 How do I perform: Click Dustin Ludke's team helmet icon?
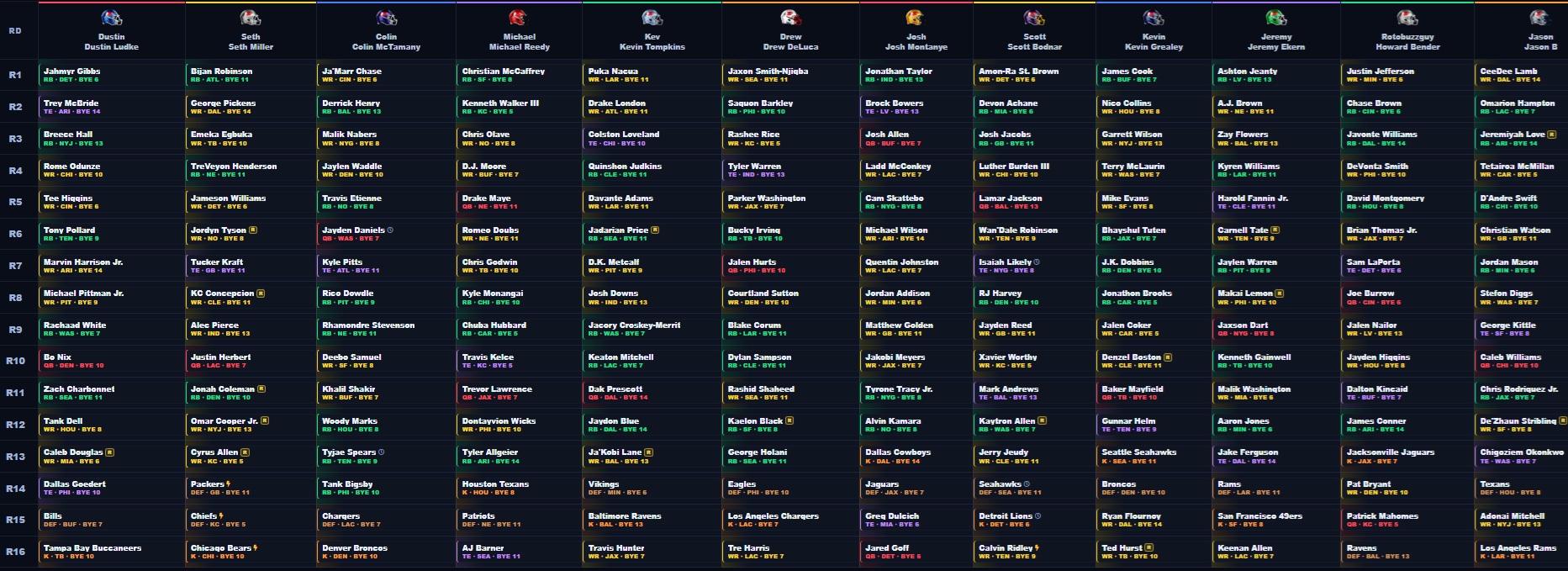click(111, 18)
